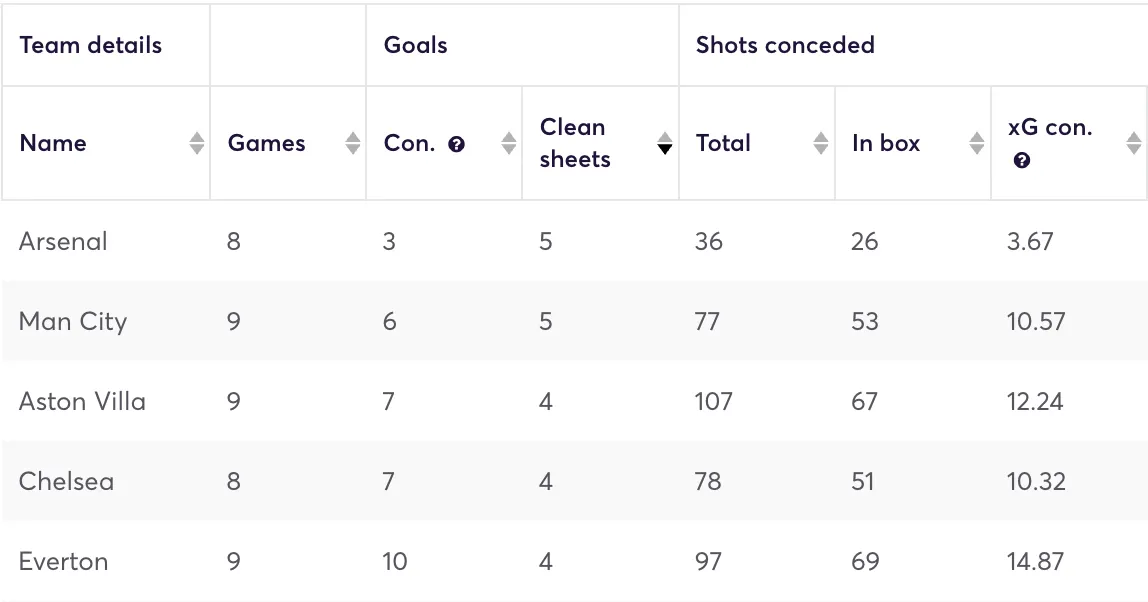Click Everton's xG conceded value of 14.87
Screen dimensions: 1148x602
pos(1037,561)
